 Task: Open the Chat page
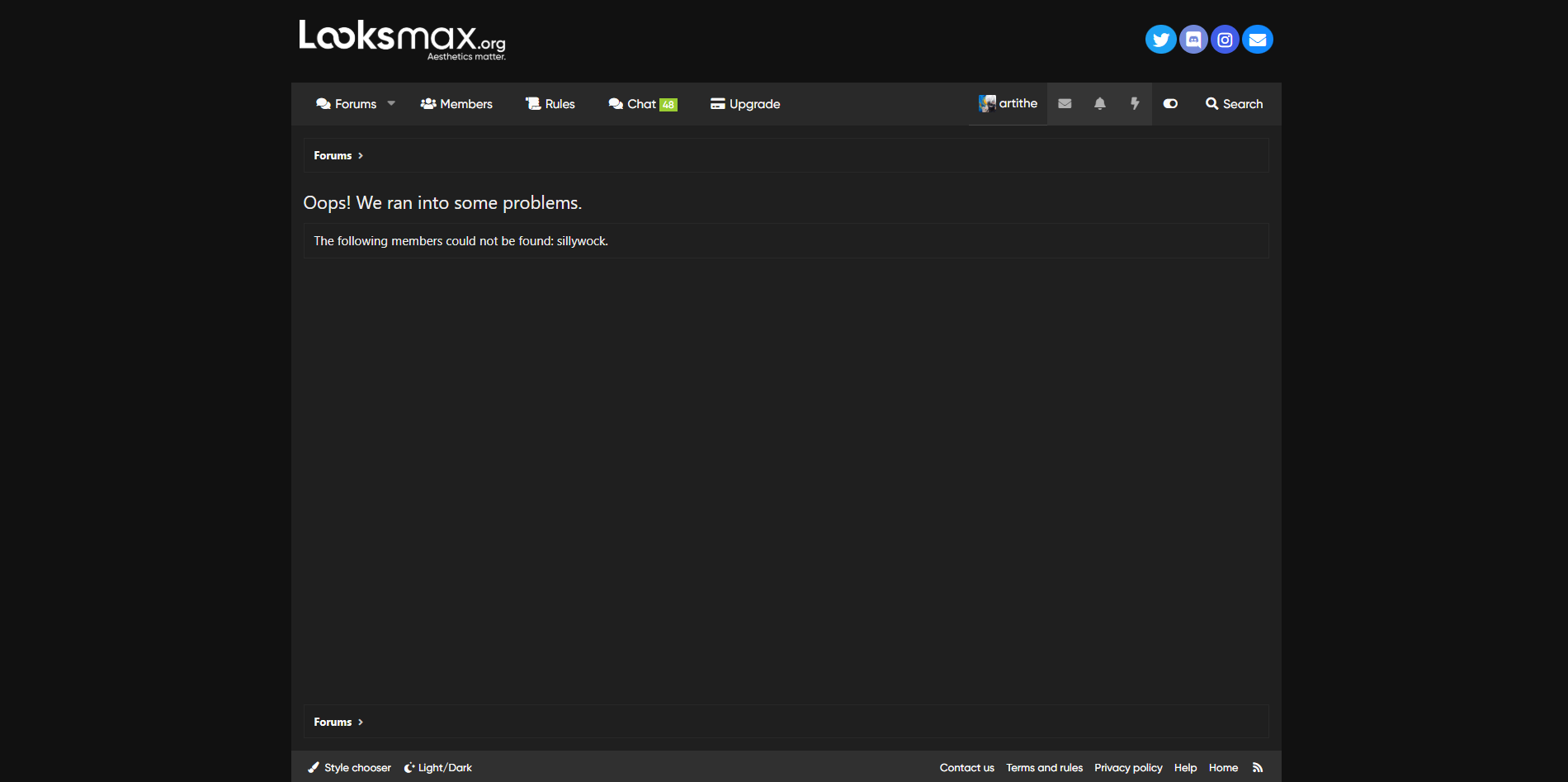pos(632,104)
